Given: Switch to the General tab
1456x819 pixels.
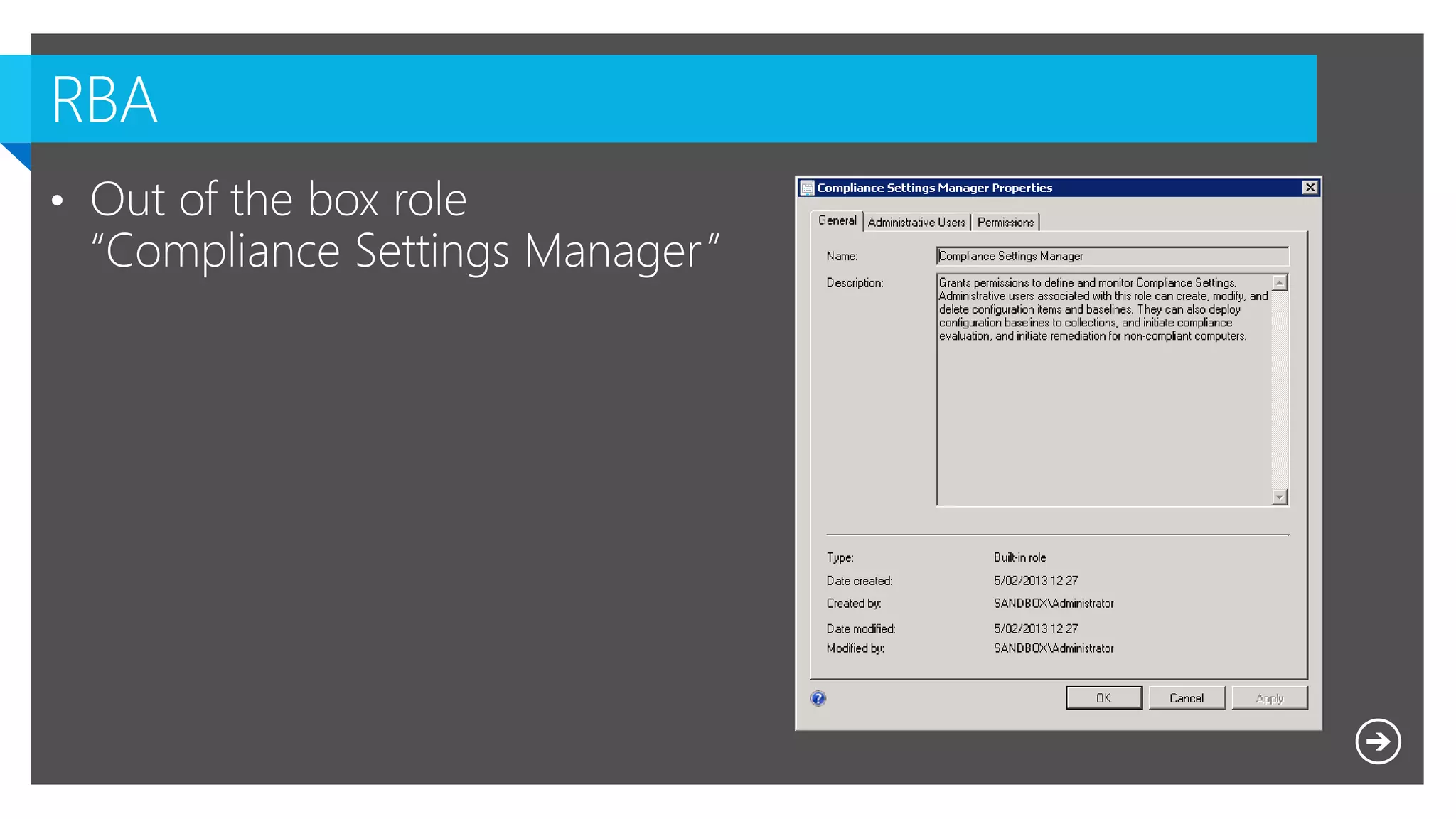Looking at the screenshot, I should click(x=837, y=221).
